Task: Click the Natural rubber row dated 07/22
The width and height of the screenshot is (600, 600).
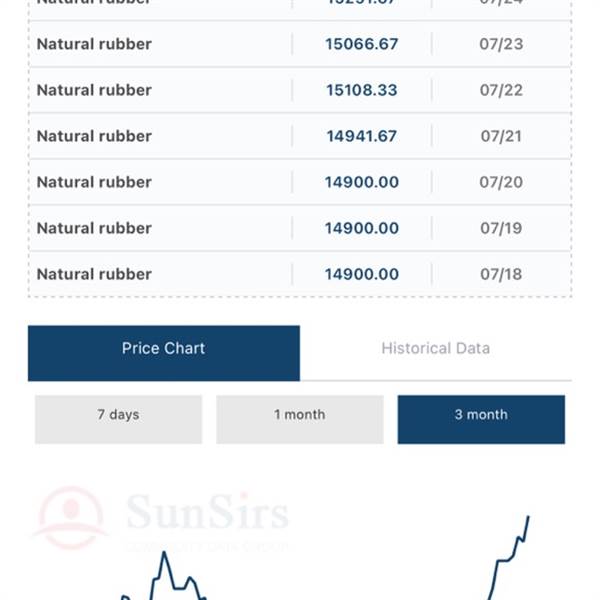Action: (300, 90)
